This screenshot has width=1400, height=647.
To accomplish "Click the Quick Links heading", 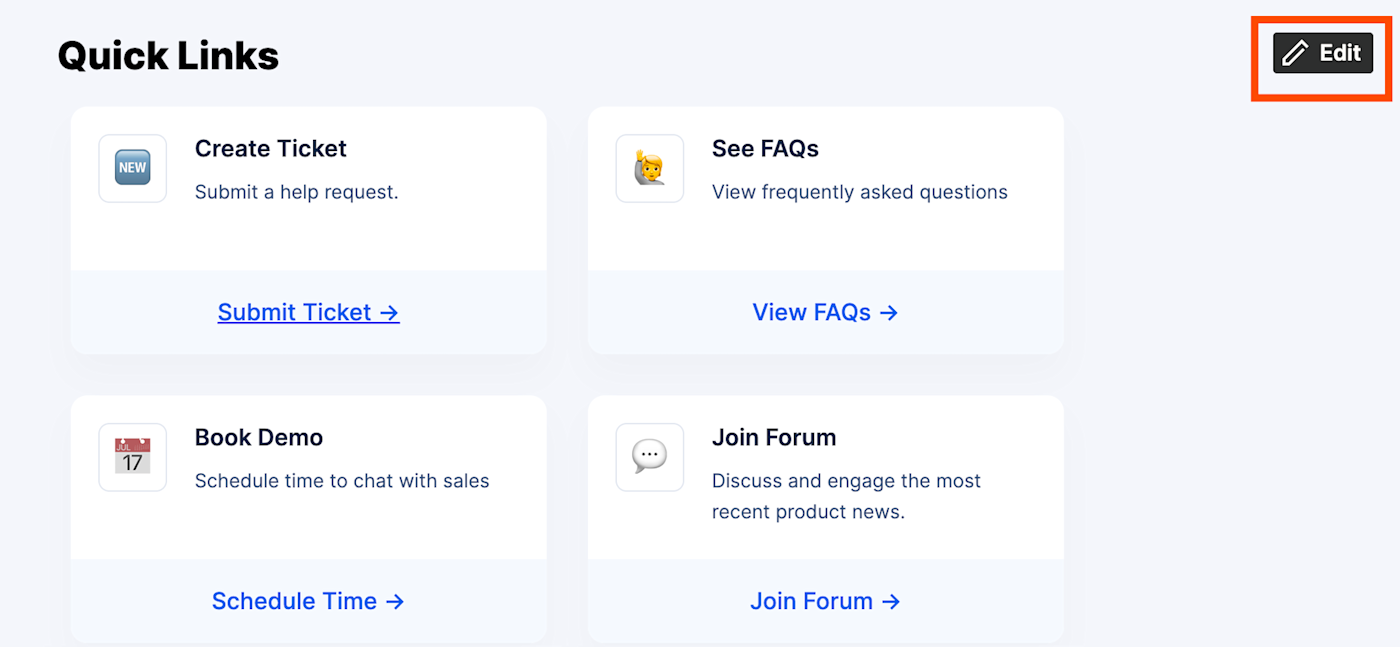I will 168,55.
